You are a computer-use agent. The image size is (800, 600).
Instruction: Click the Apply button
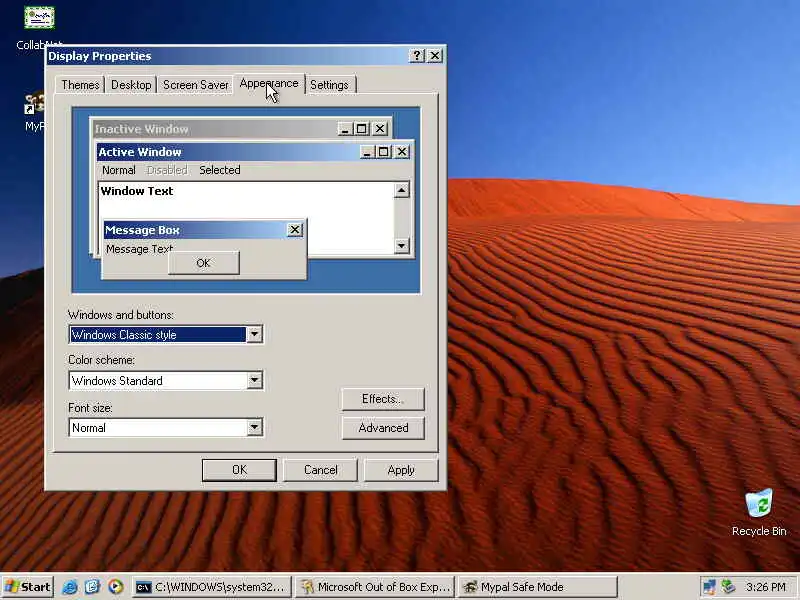click(401, 470)
